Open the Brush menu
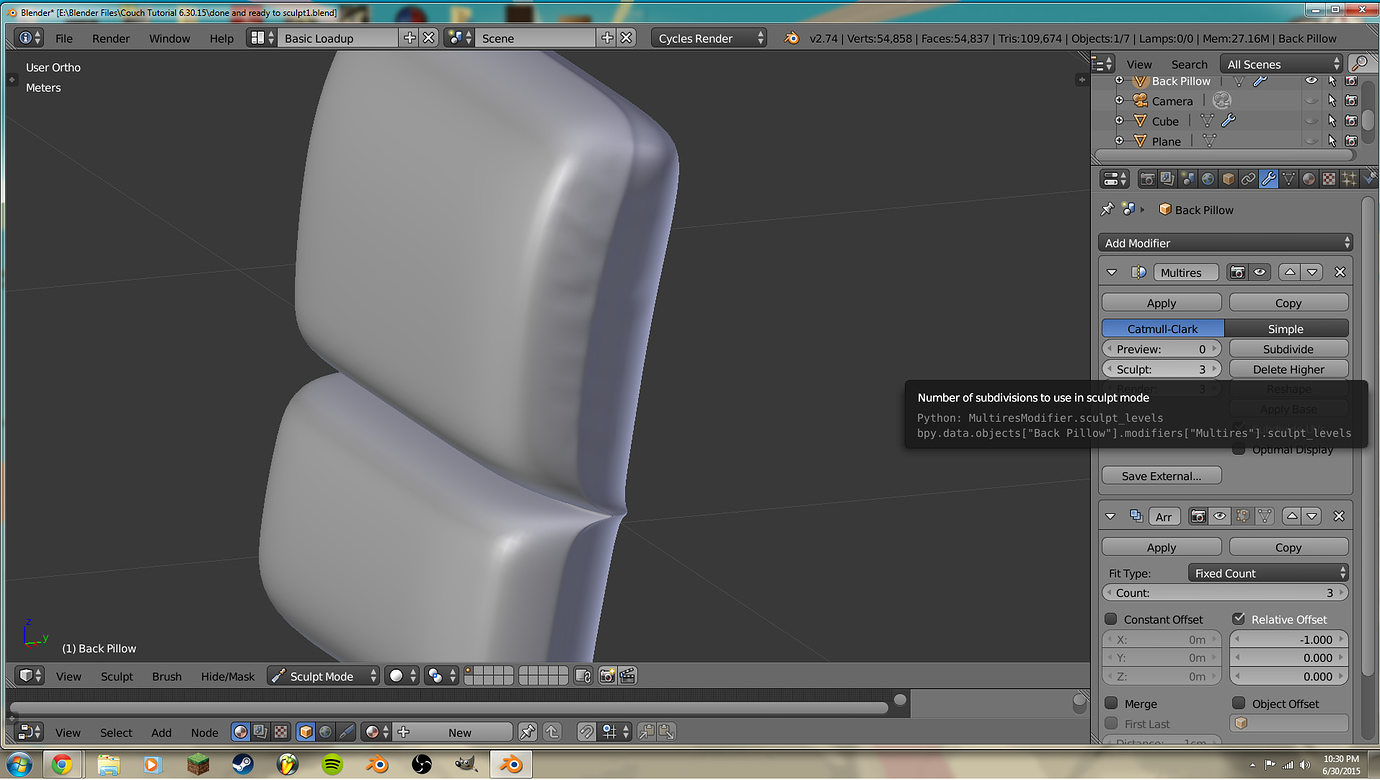The height and width of the screenshot is (780, 1380). (167, 676)
